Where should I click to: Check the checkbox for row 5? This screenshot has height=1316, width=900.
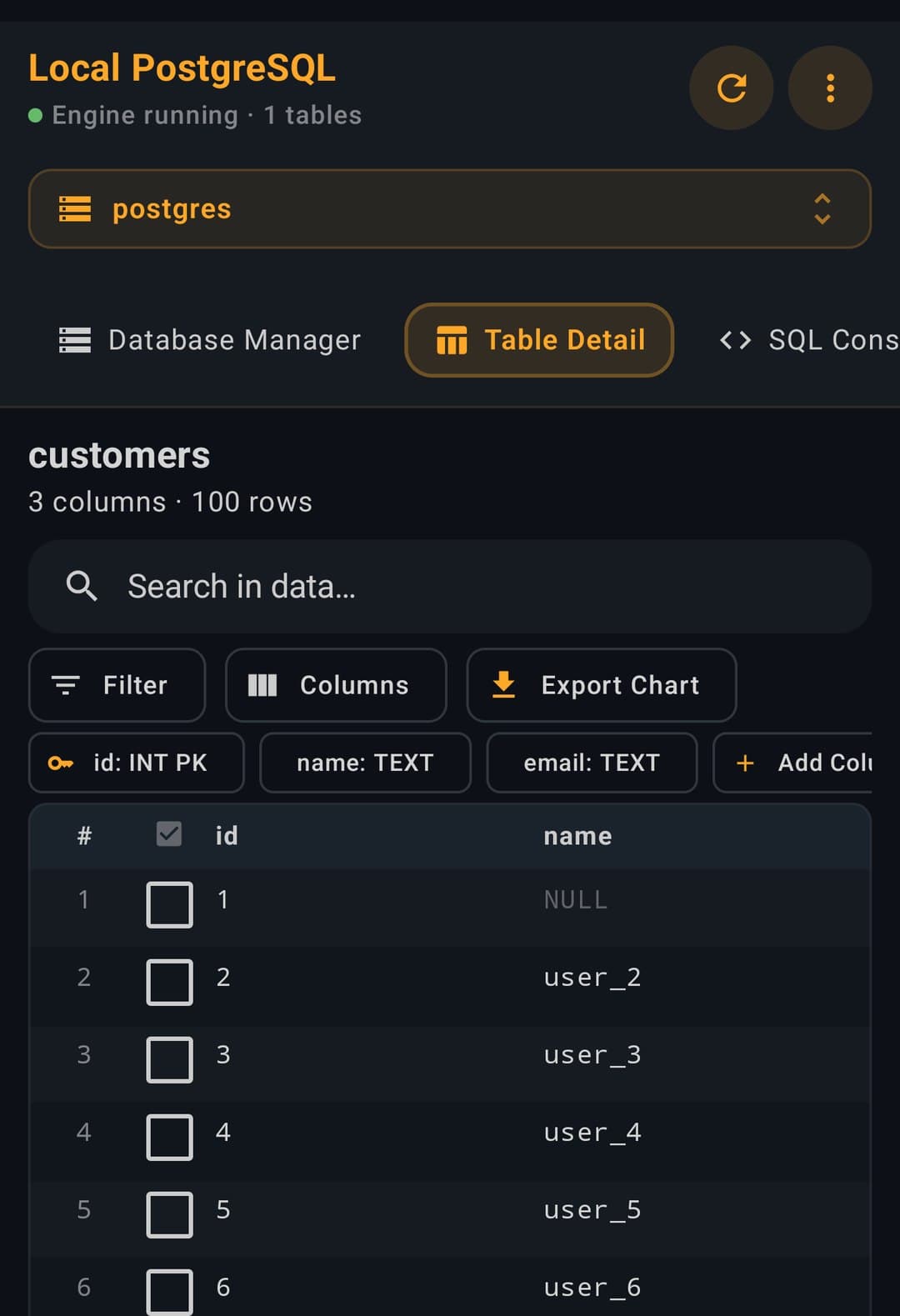169,1214
